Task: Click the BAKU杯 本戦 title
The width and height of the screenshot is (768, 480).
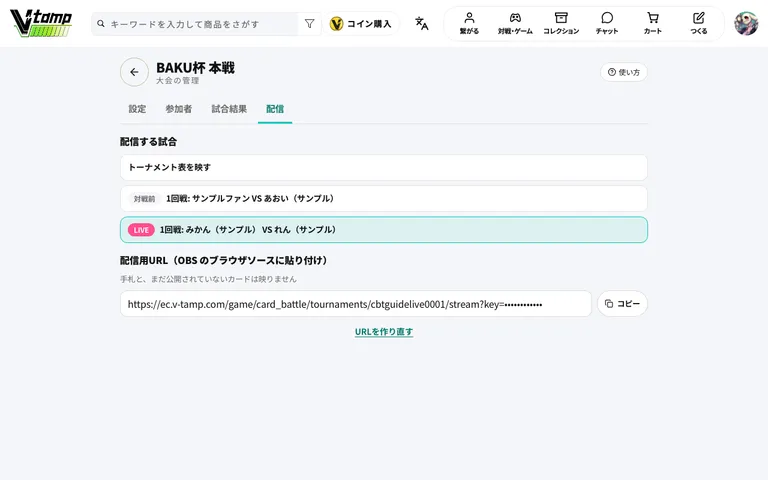Action: tap(195, 68)
